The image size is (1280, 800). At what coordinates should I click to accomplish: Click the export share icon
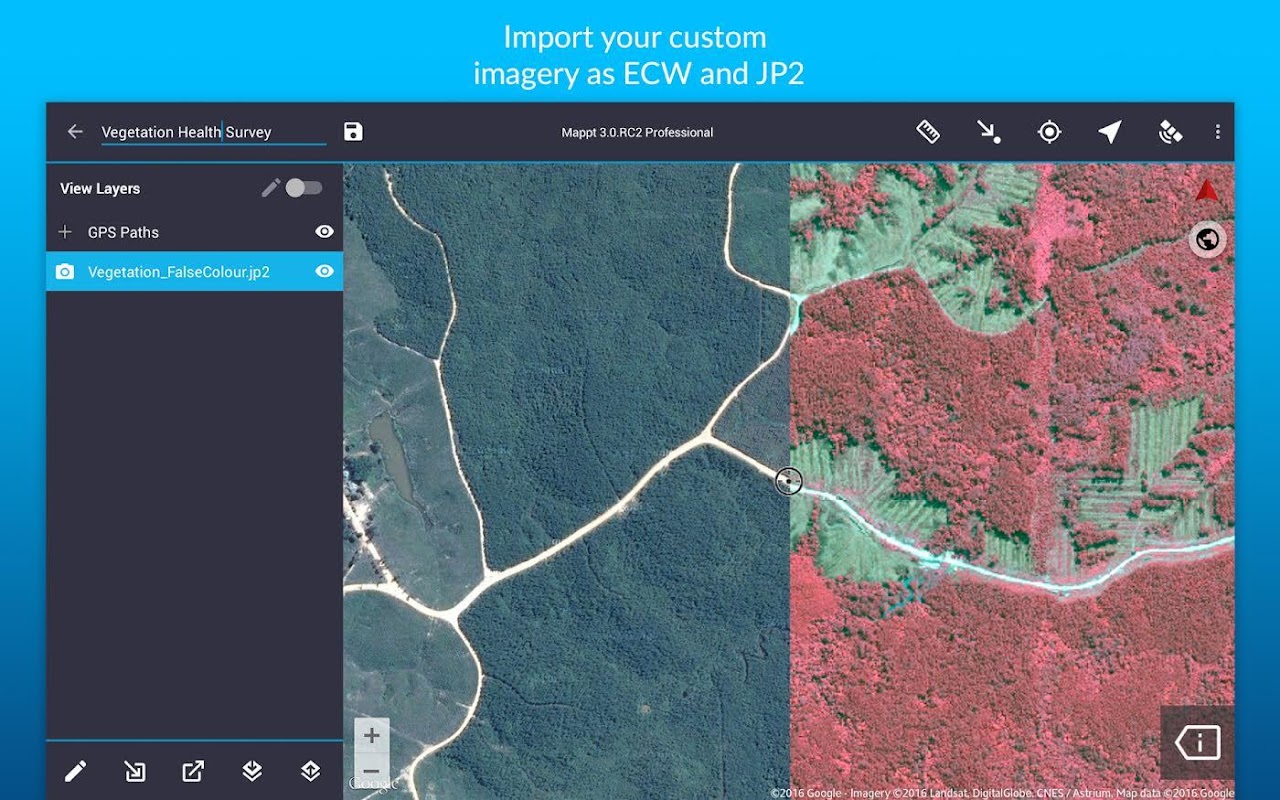(193, 771)
